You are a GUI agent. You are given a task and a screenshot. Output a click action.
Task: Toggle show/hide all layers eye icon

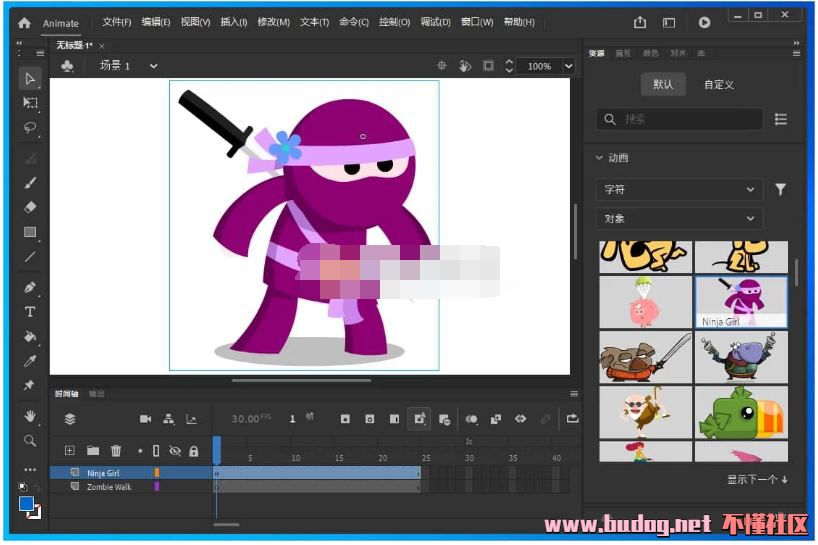(176, 451)
